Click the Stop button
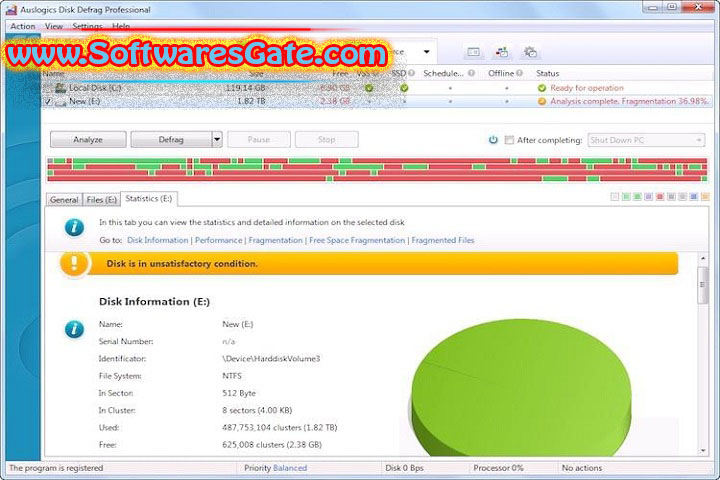The height and width of the screenshot is (480, 720). click(326, 139)
